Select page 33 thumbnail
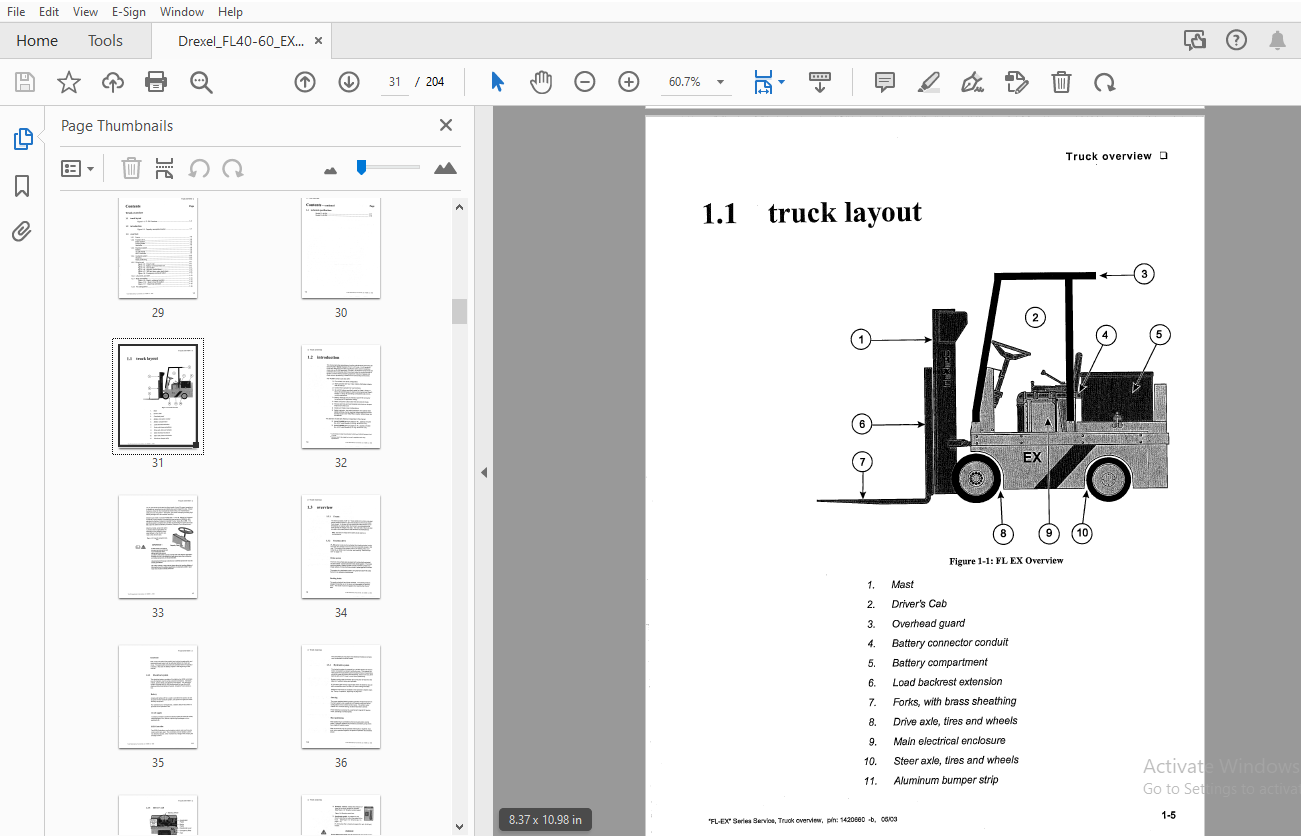 pos(158,547)
